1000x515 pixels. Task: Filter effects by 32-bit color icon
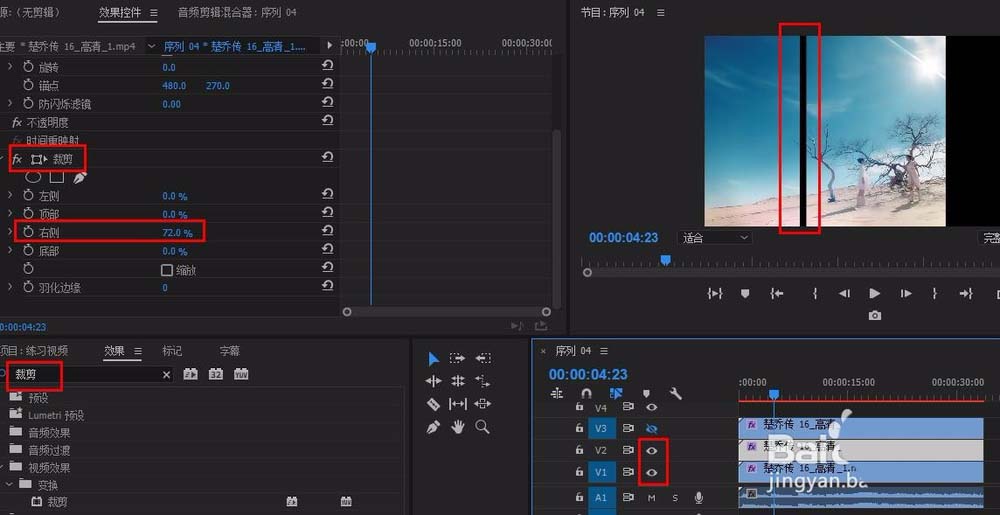(216, 374)
